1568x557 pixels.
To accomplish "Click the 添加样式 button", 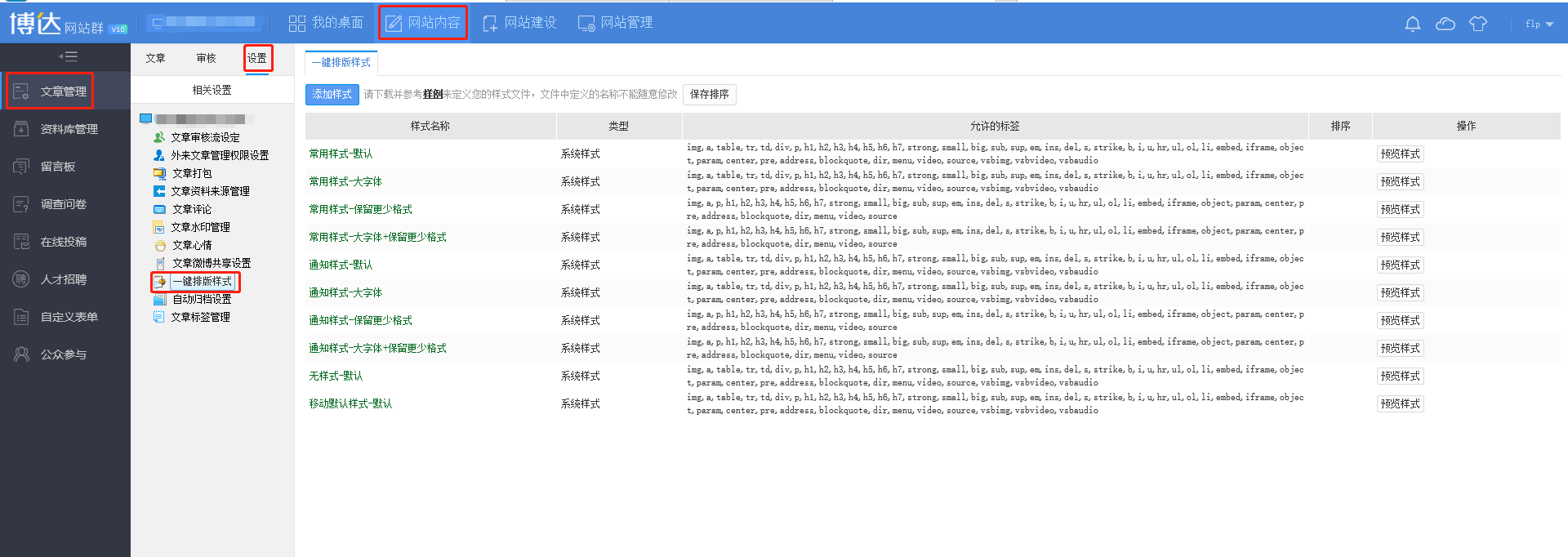I will pos(332,95).
